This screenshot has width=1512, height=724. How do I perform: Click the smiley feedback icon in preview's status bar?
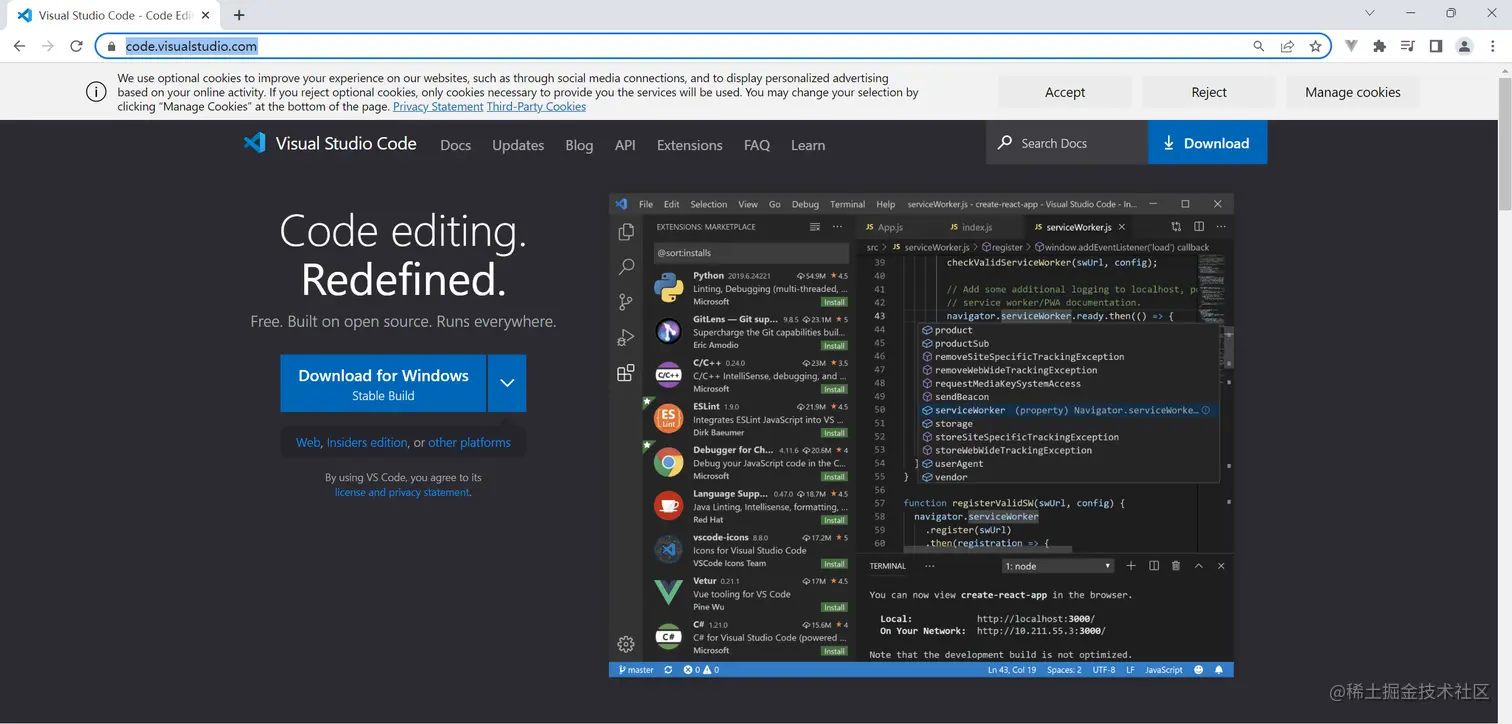(x=1199, y=670)
